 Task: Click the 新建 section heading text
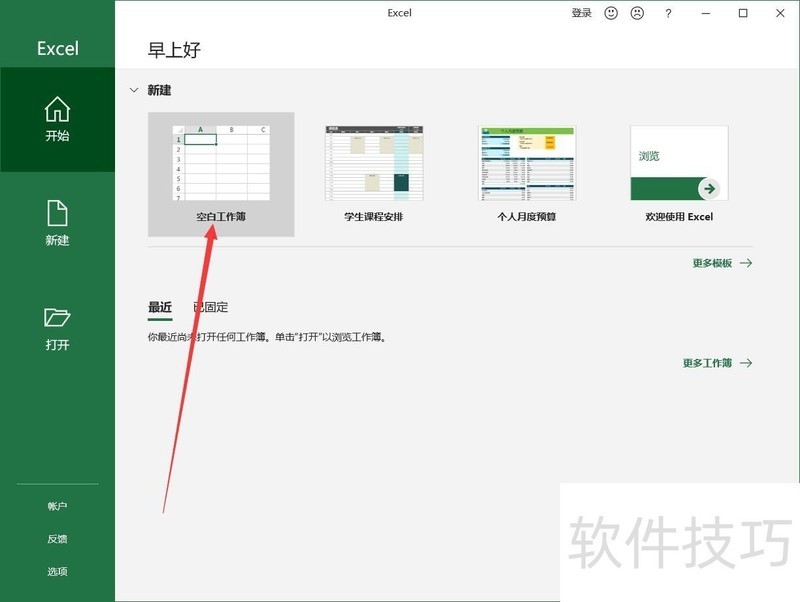tap(159, 90)
